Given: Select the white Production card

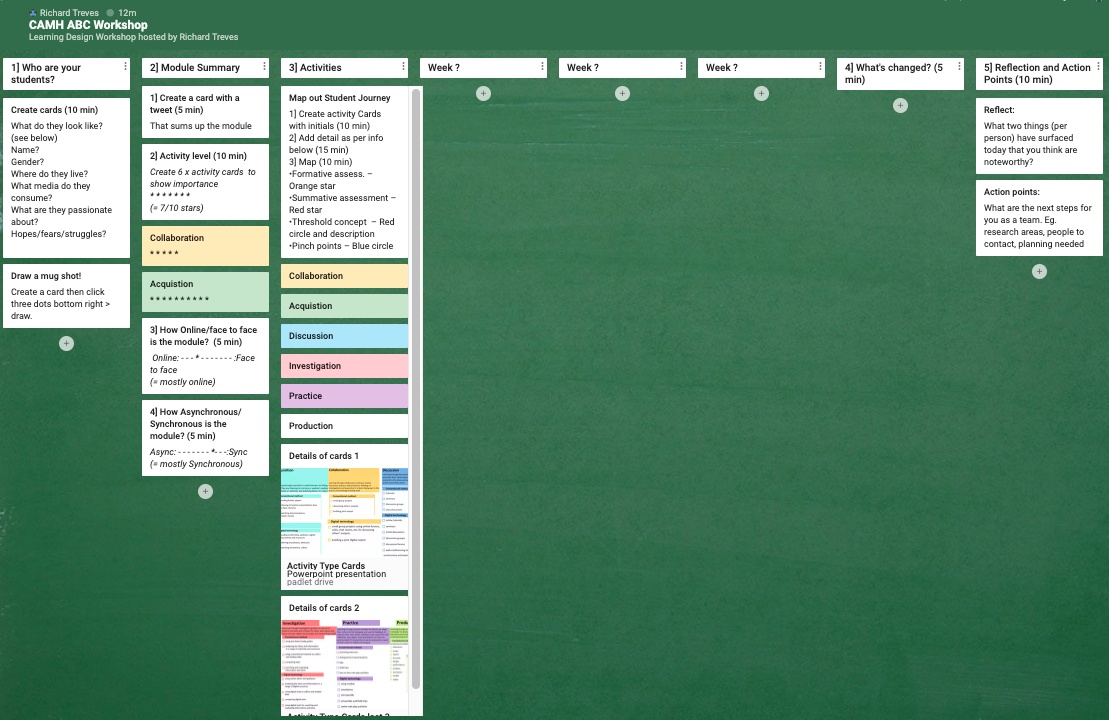Looking at the screenshot, I should tap(344, 426).
